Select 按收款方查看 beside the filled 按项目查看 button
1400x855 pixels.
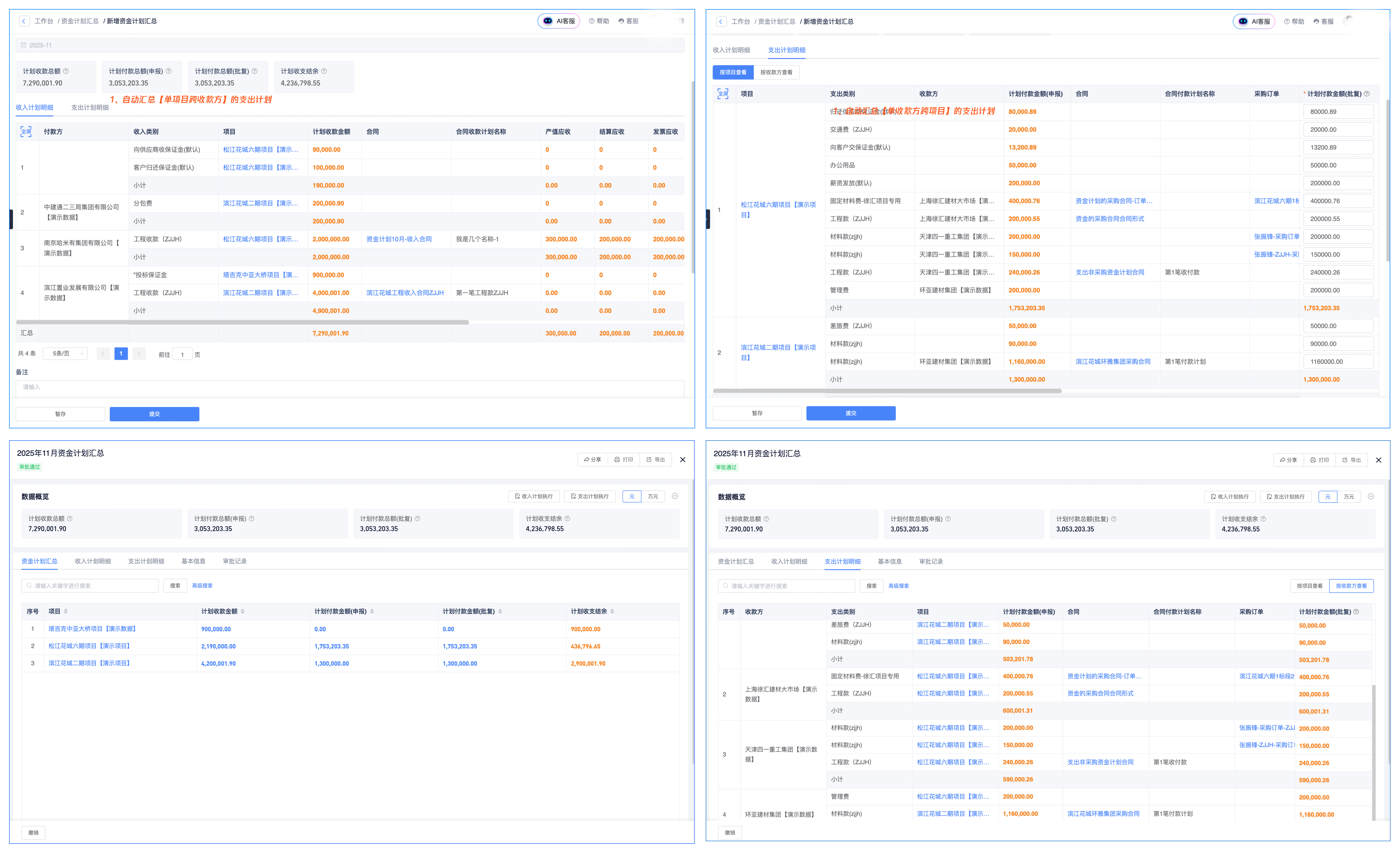[x=776, y=72]
